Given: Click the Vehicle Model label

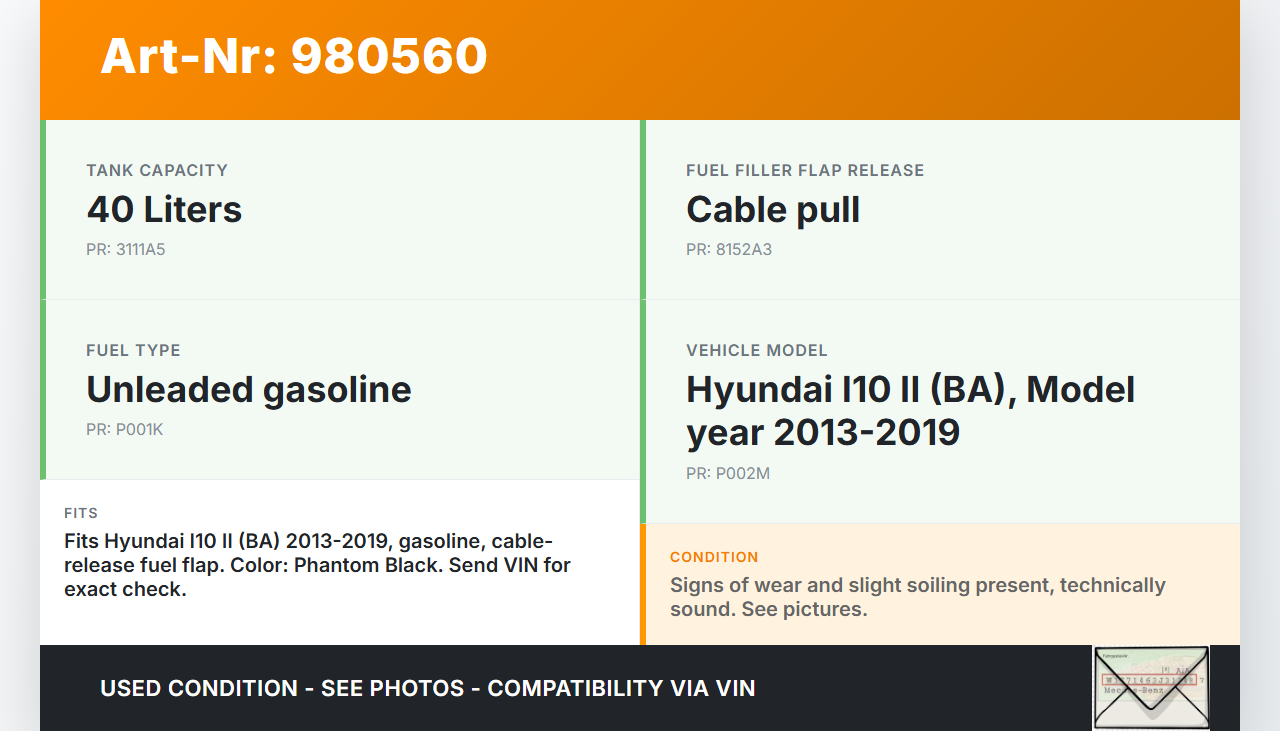Looking at the screenshot, I should click(756, 350).
